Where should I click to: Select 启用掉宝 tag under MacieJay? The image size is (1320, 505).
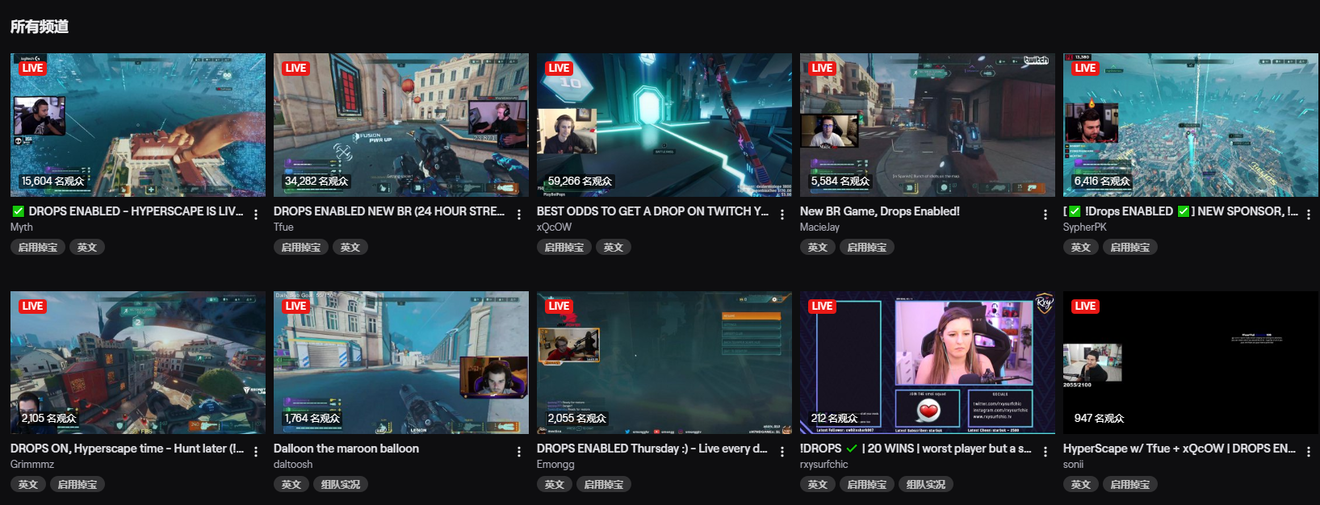(867, 247)
